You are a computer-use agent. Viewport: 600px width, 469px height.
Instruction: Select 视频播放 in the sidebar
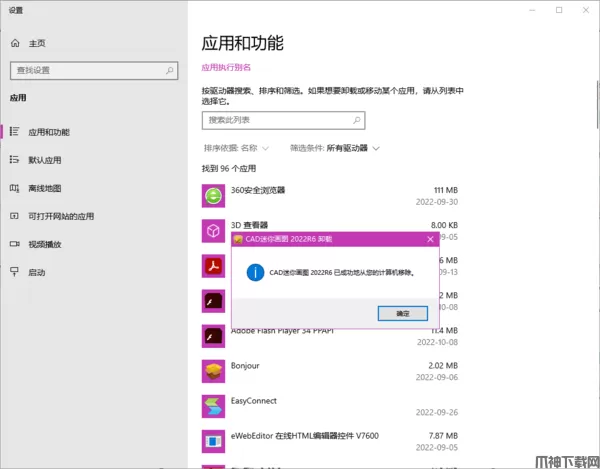click(x=45, y=244)
